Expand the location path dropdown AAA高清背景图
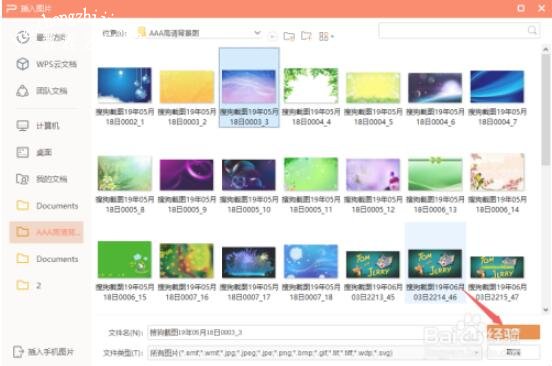The height and width of the screenshot is (366, 552). pos(257,33)
